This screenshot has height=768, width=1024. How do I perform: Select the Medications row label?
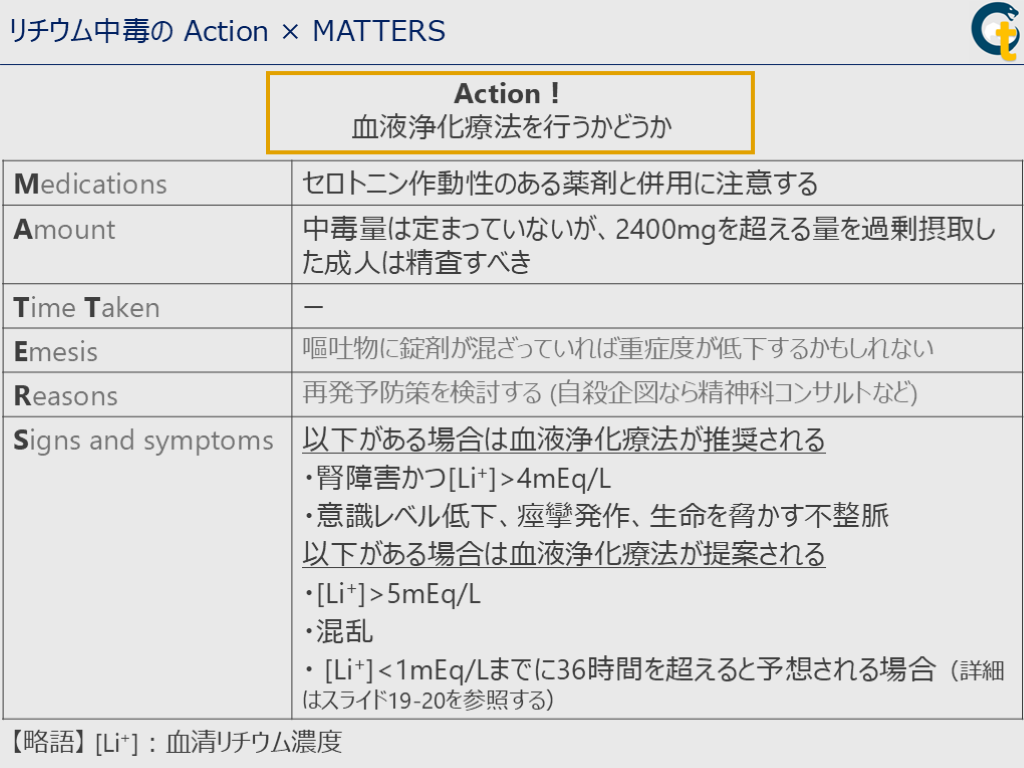coord(90,184)
